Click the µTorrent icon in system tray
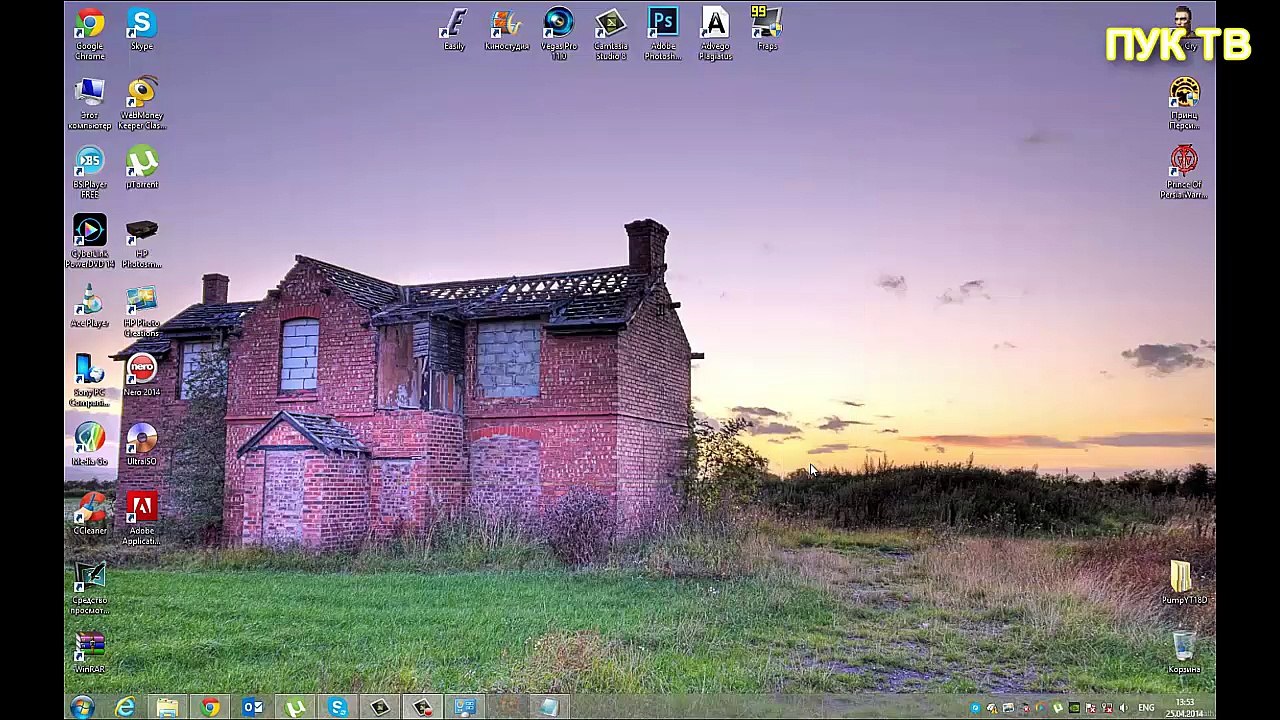This screenshot has height=720, width=1280. (x=1058, y=708)
